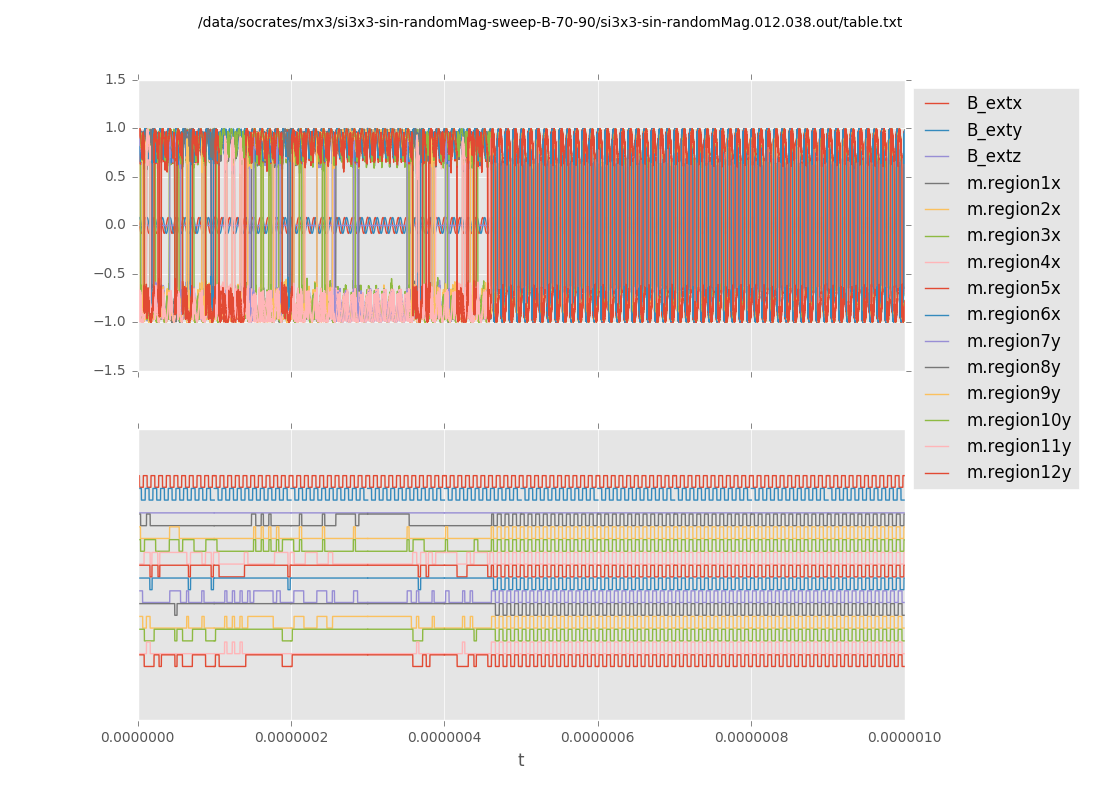Screen dimensions: 1100x800
Task: Click the m.region10y legend entry
Action: 1018,420
